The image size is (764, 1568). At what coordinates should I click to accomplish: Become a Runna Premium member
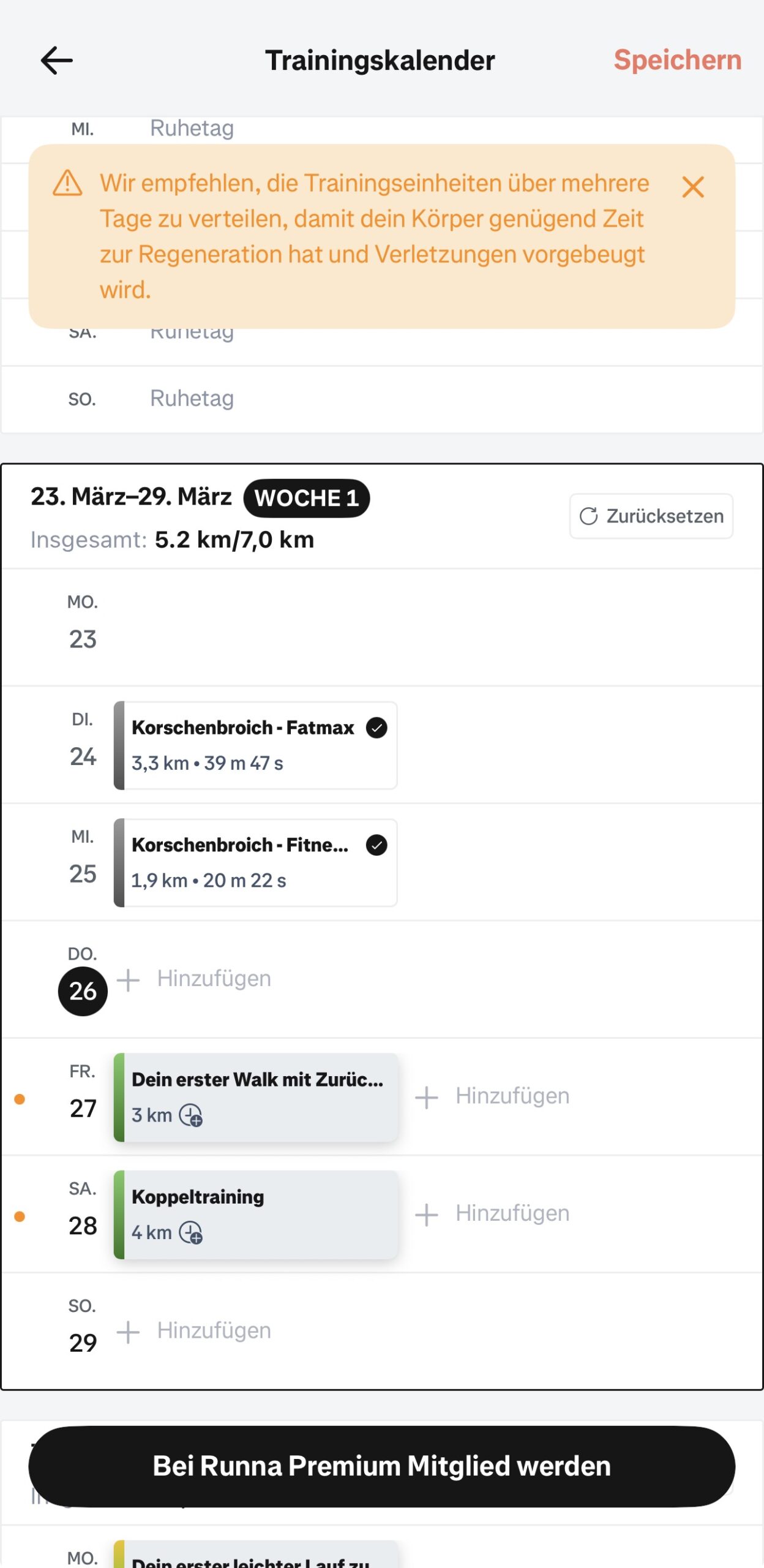(x=381, y=1466)
